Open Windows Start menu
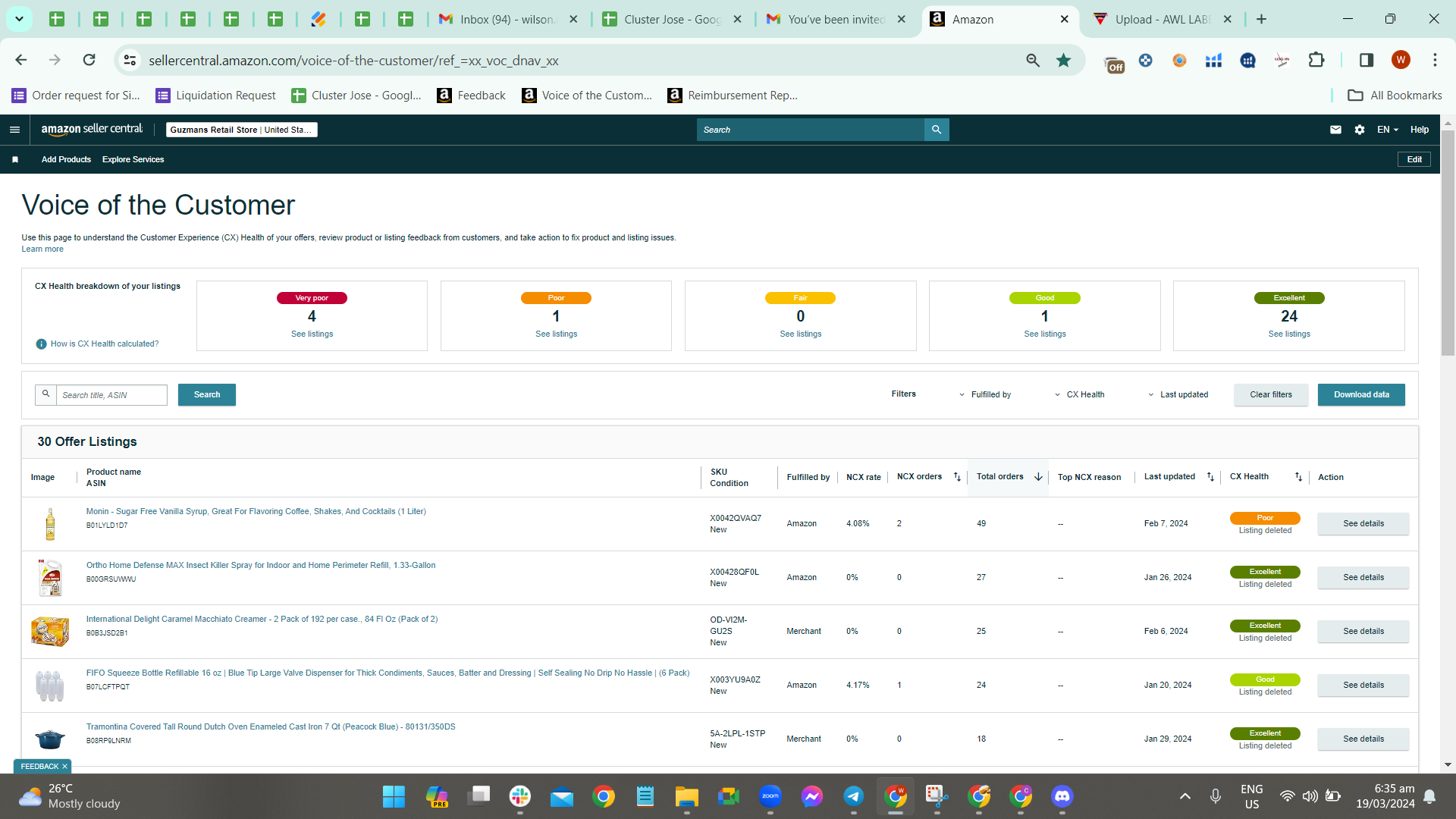1456x819 pixels. pyautogui.click(x=394, y=796)
